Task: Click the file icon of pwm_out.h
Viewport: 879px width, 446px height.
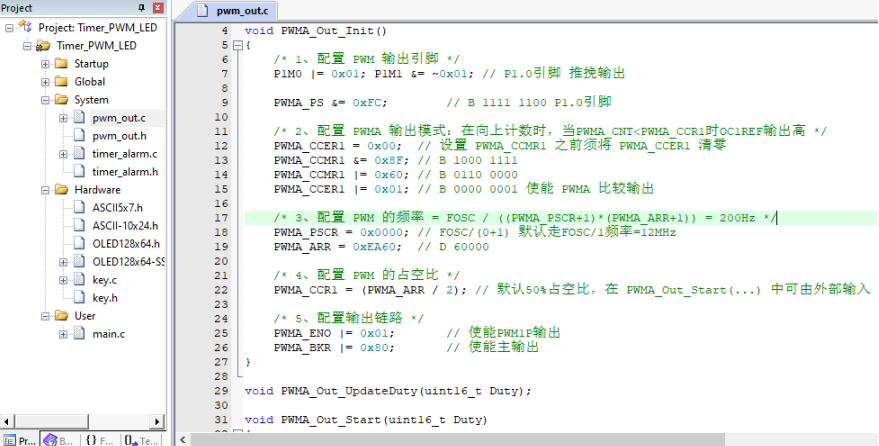Action: pos(80,136)
